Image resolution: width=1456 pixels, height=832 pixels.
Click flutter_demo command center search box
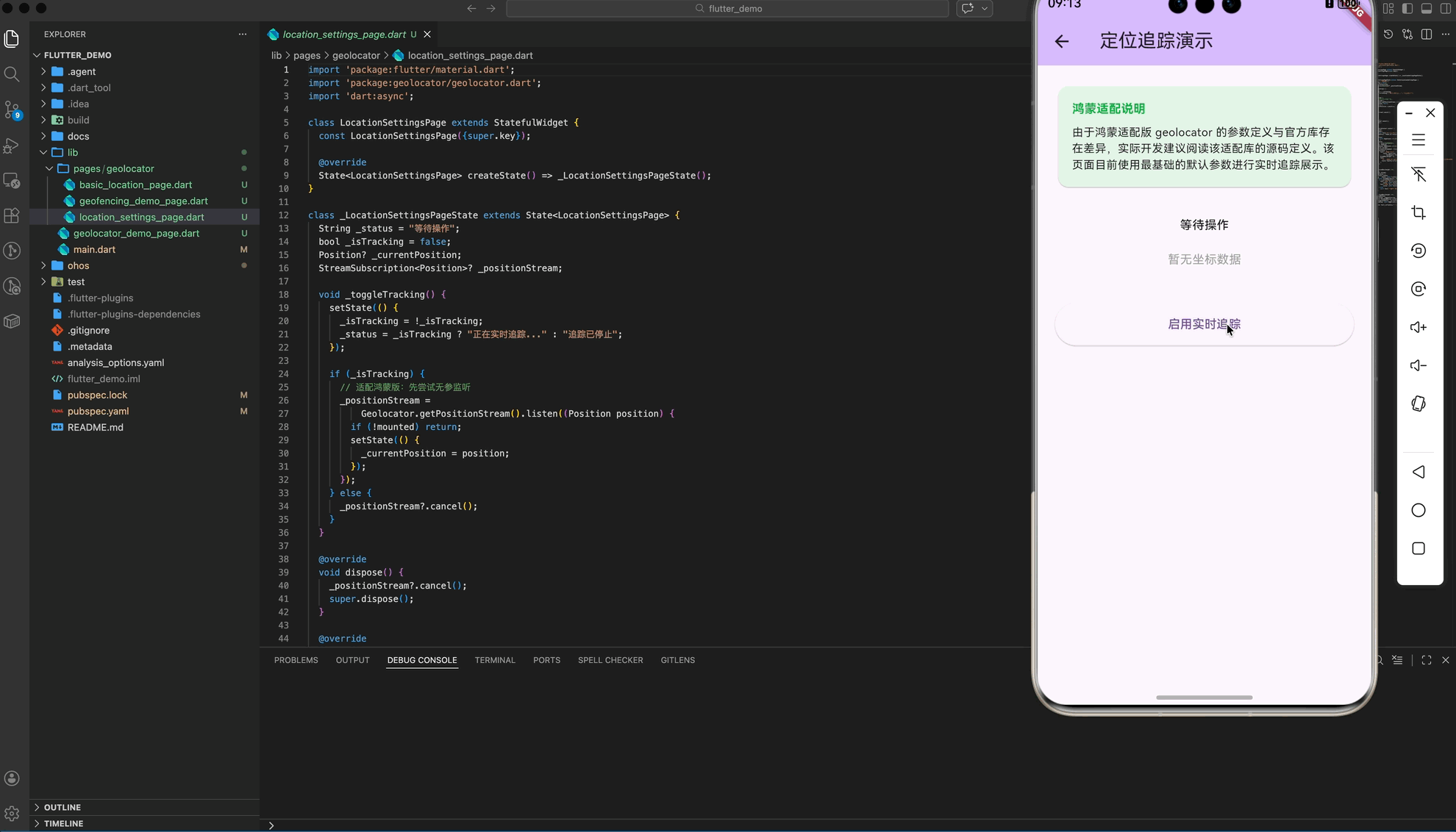click(727, 9)
